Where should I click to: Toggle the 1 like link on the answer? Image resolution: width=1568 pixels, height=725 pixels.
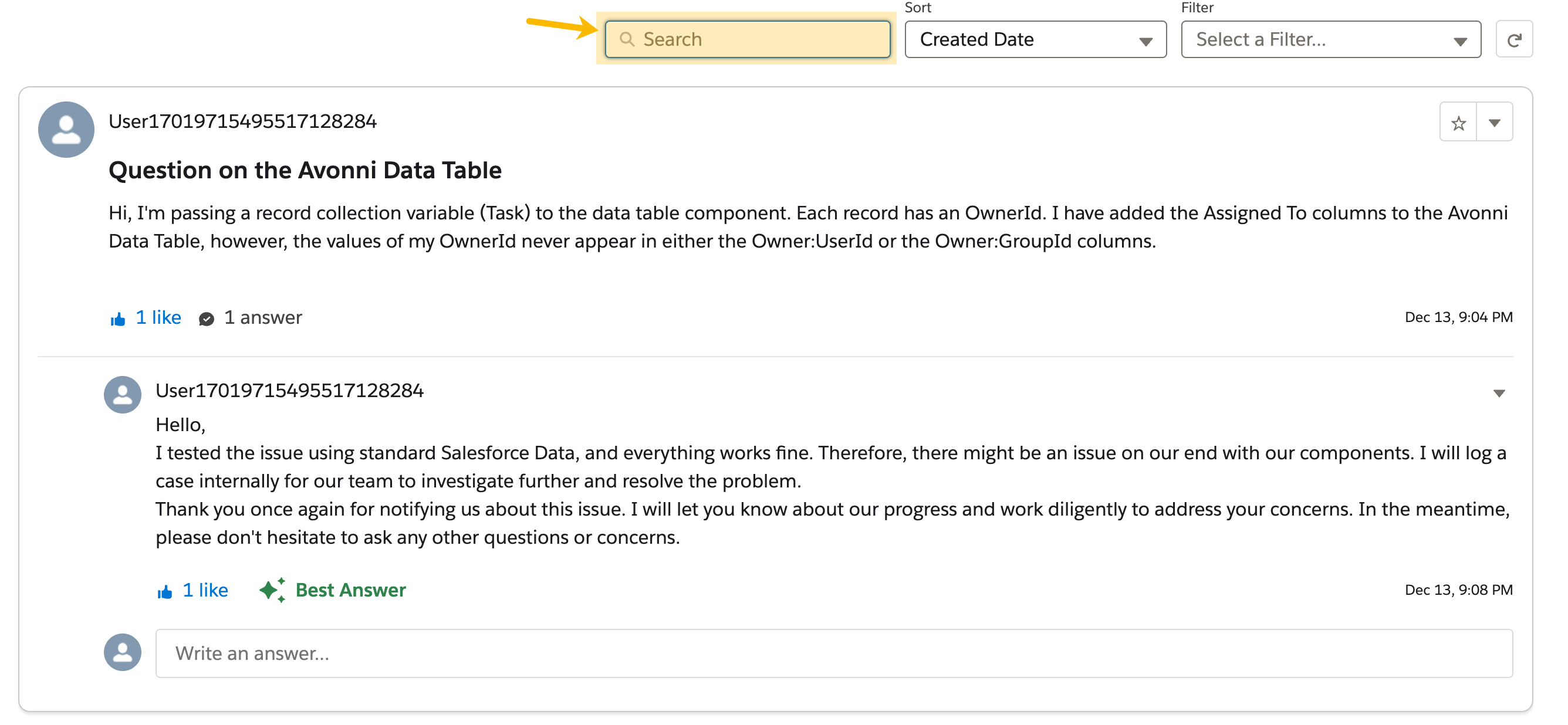tap(205, 590)
